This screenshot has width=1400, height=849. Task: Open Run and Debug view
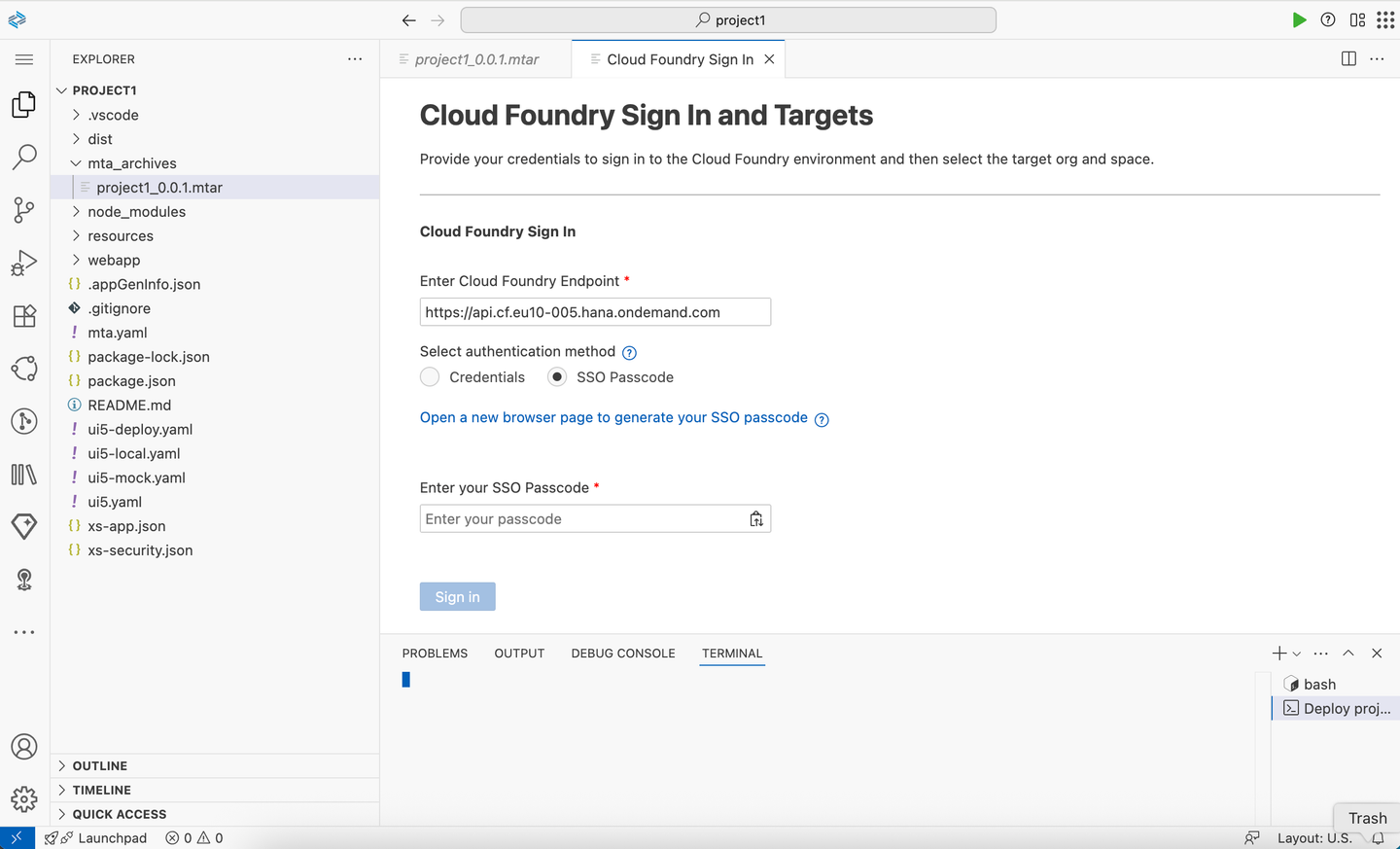tap(24, 263)
